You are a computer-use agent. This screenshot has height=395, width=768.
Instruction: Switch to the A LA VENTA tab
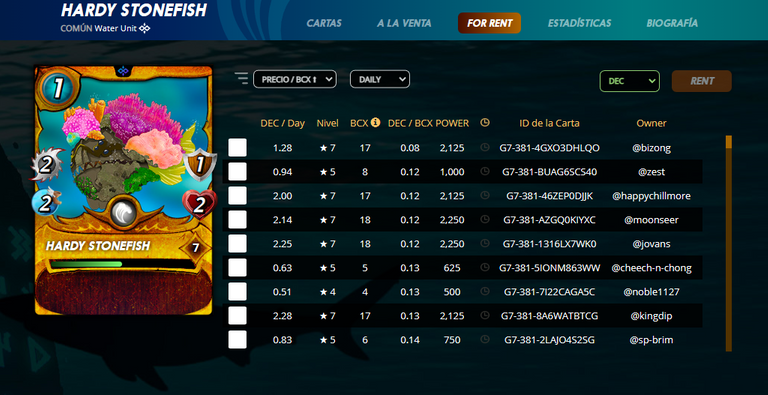coord(404,23)
